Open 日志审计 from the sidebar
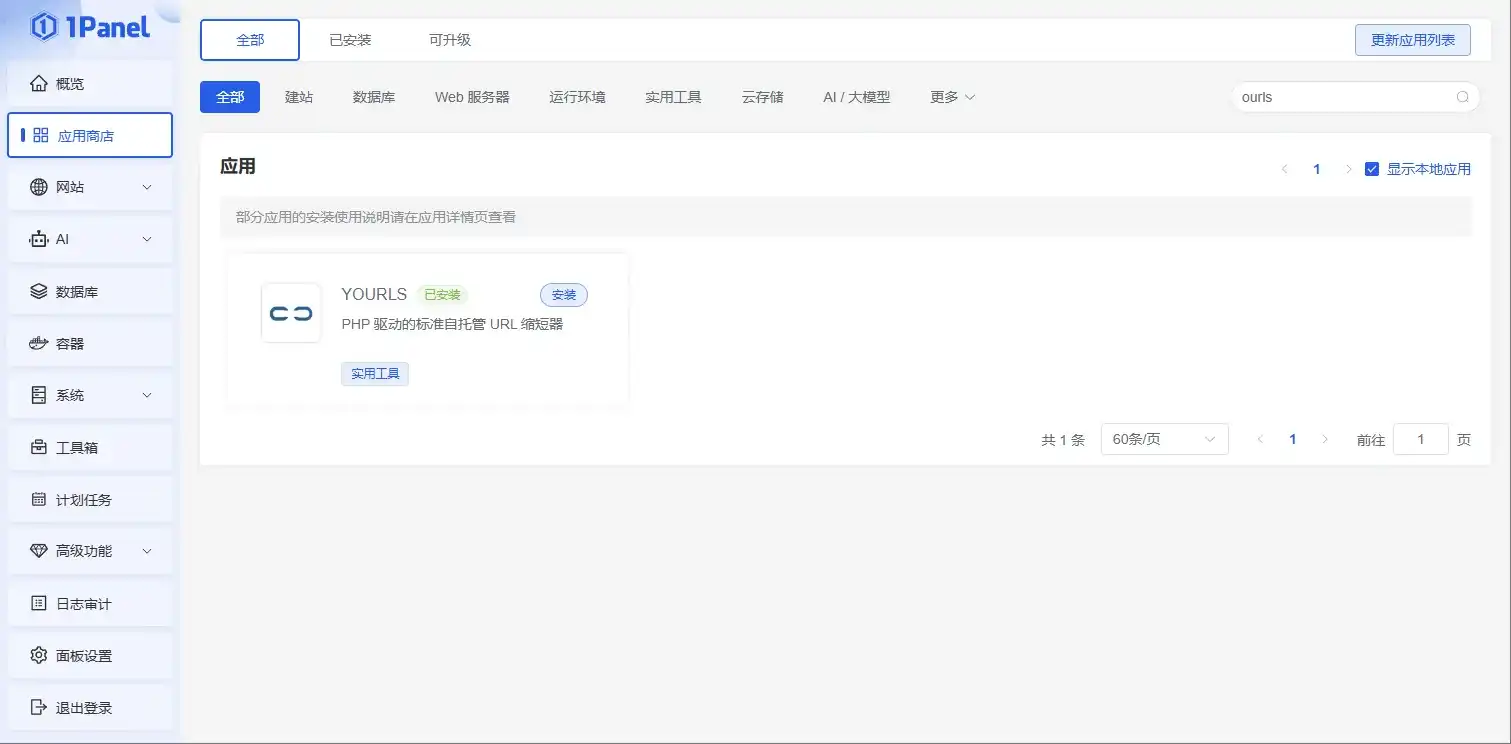Screen dimensions: 1511x744 90,603
